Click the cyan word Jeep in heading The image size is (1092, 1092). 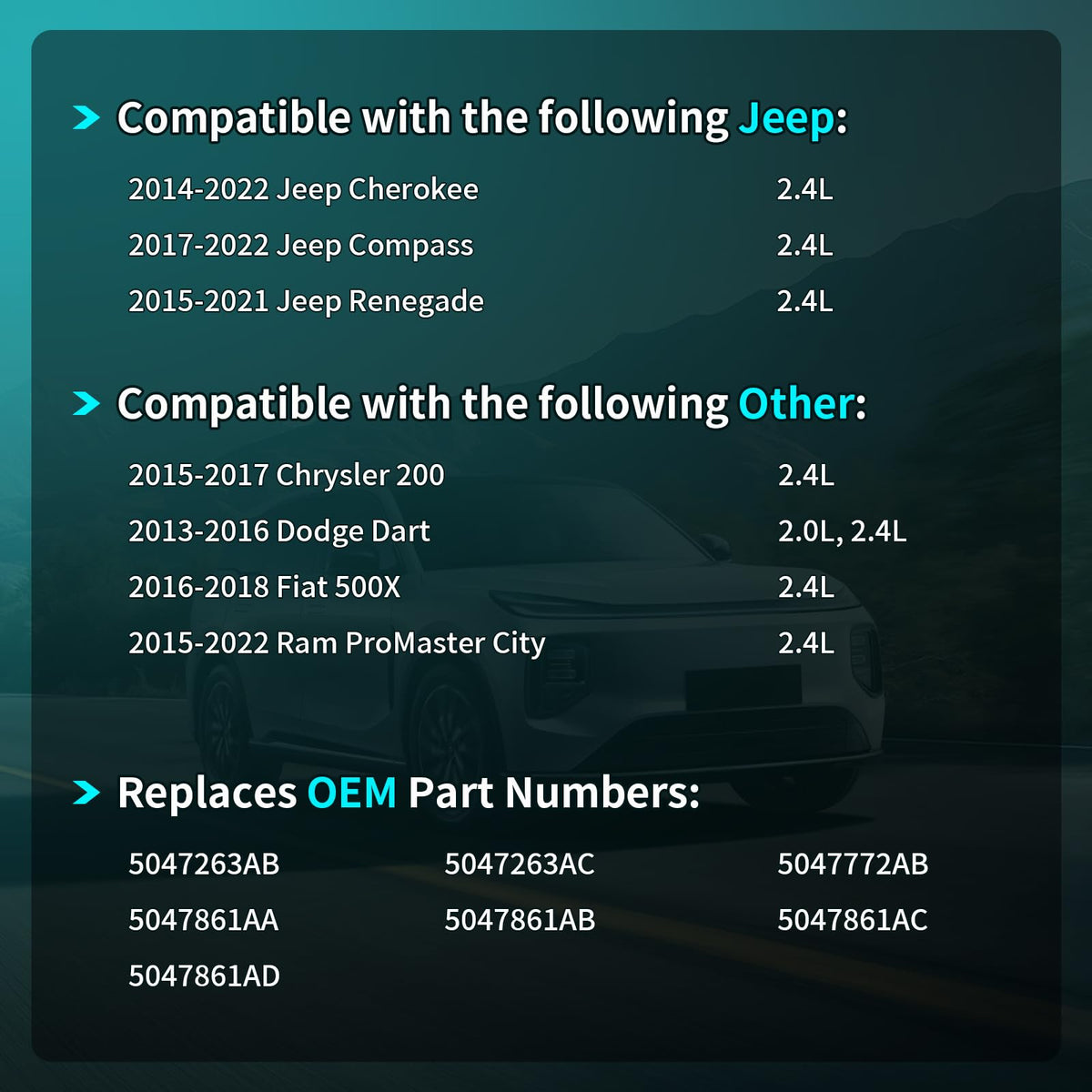786,119
